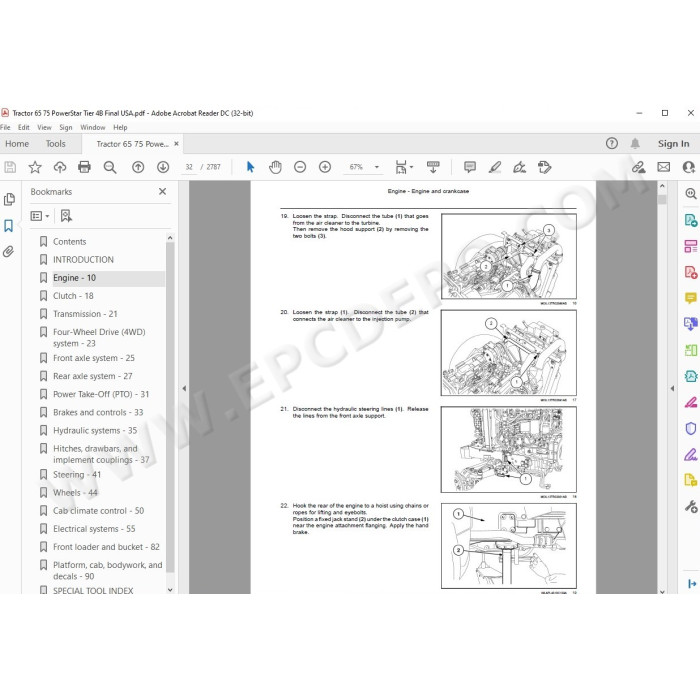
Task: Click the Export PDF tool in right pane
Action: (x=691, y=220)
